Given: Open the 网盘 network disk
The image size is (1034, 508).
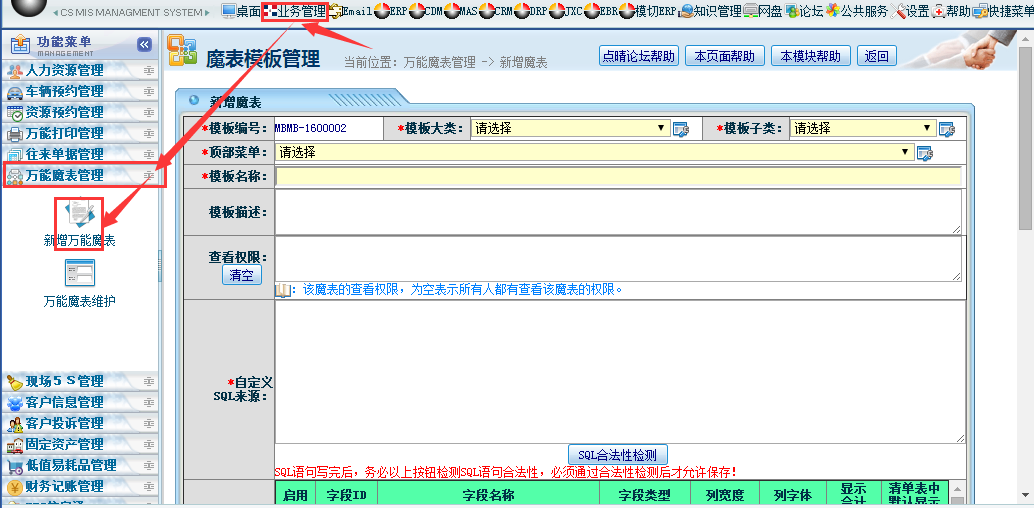Looking at the screenshot, I should pos(763,11).
